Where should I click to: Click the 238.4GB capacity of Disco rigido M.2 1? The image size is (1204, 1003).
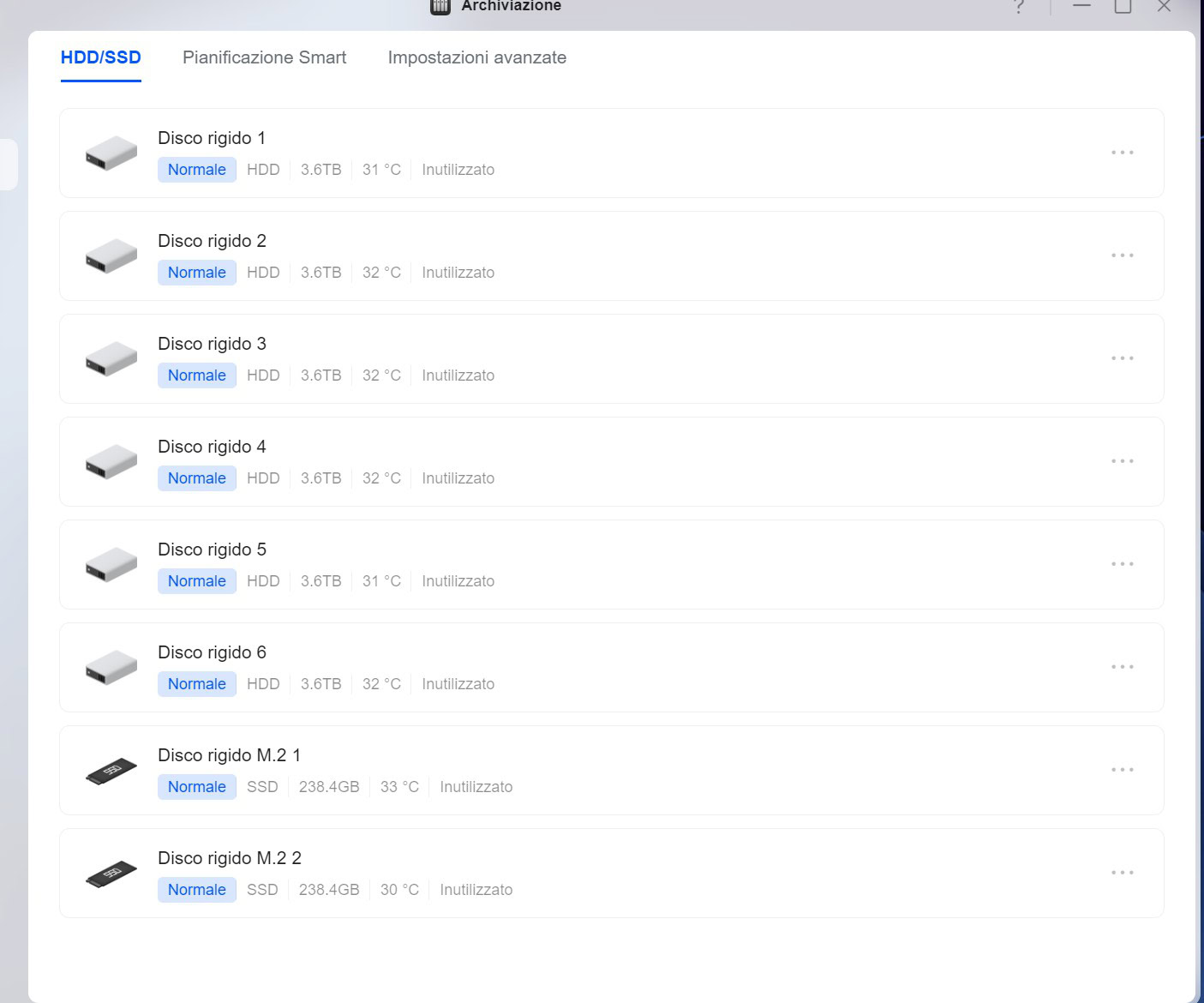(x=329, y=787)
